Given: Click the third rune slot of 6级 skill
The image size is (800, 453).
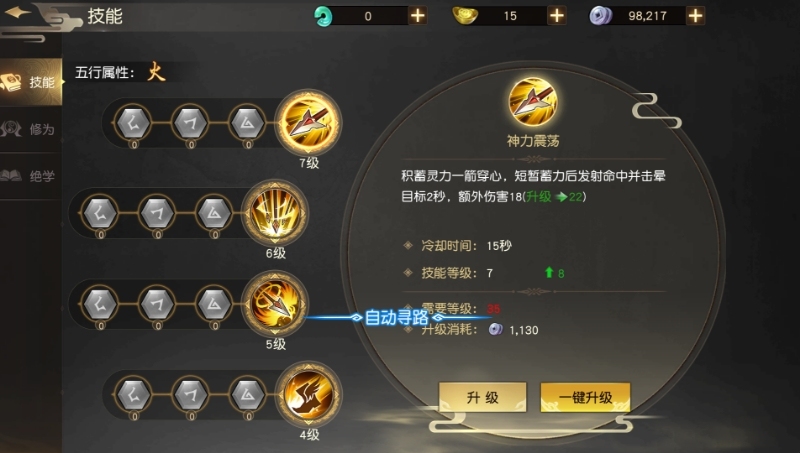Looking at the screenshot, I should point(214,213).
